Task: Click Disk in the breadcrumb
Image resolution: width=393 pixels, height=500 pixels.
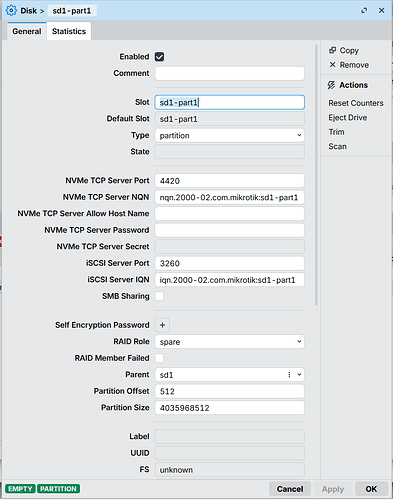Action: tap(28, 11)
